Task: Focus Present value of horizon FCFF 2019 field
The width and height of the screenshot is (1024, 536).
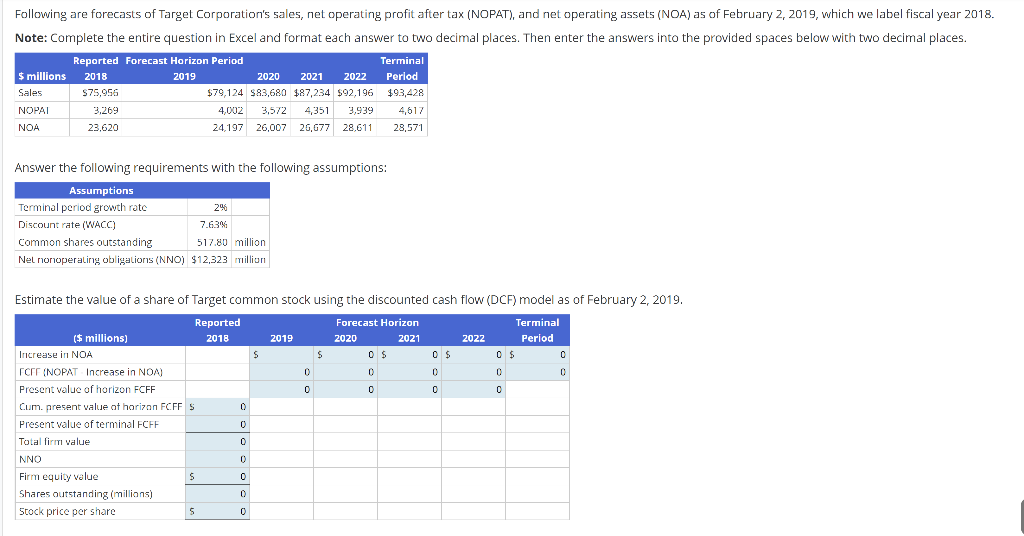Action: pyautogui.click(x=281, y=390)
